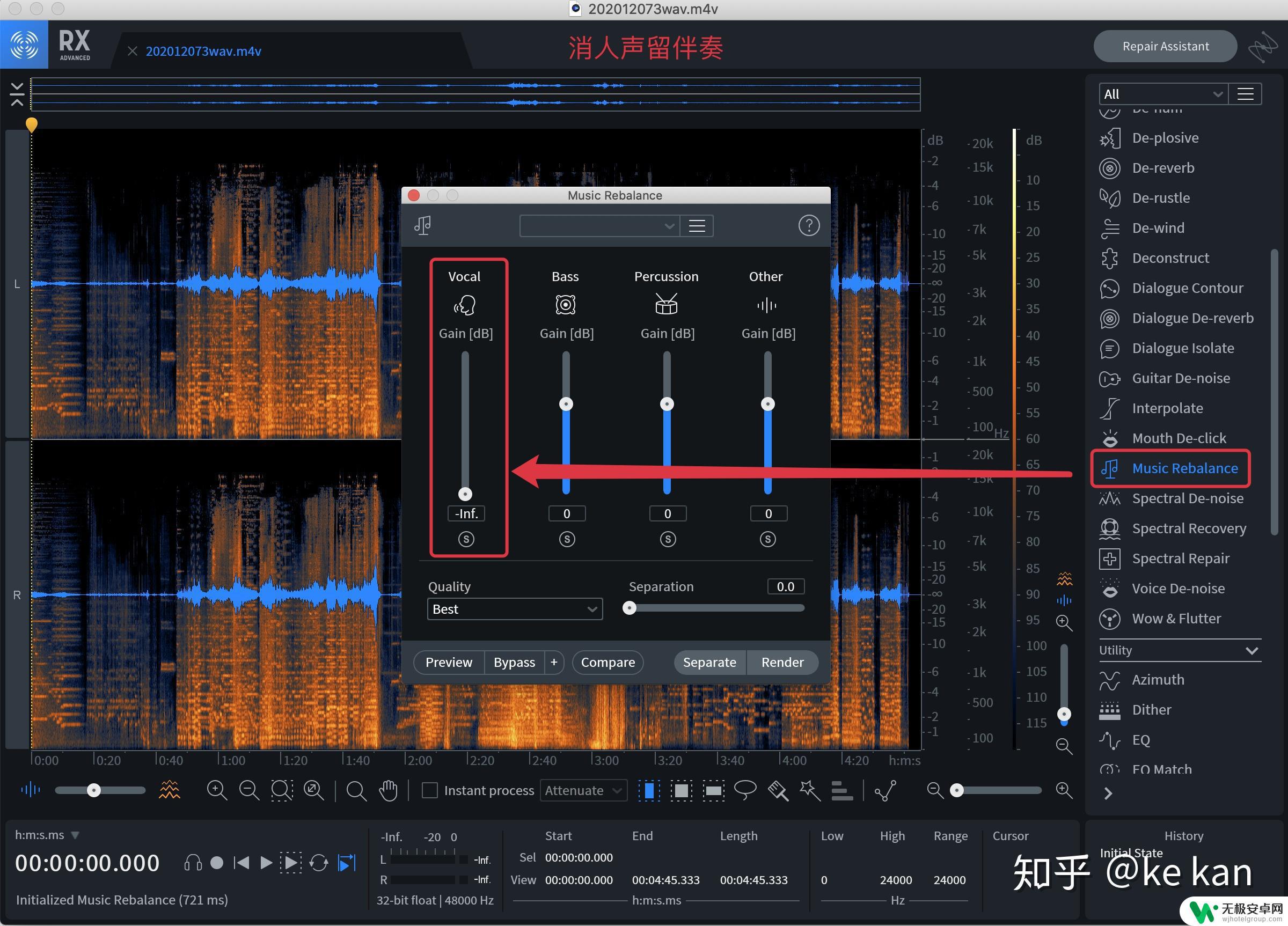Image resolution: width=1288 pixels, height=926 pixels.
Task: Select time-frequency selection tool
Action: pyautogui.click(x=682, y=790)
